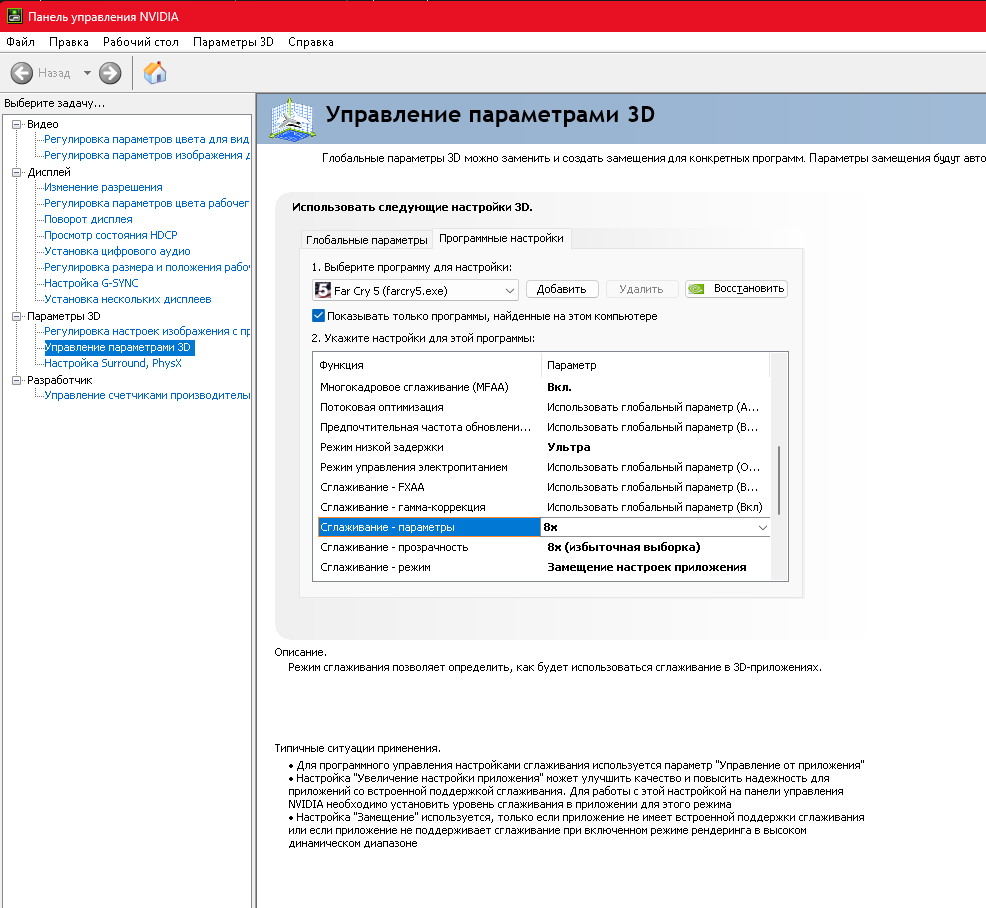This screenshot has height=908, width=986.
Task: Switch to Программные настройки tab
Action: click(501, 238)
